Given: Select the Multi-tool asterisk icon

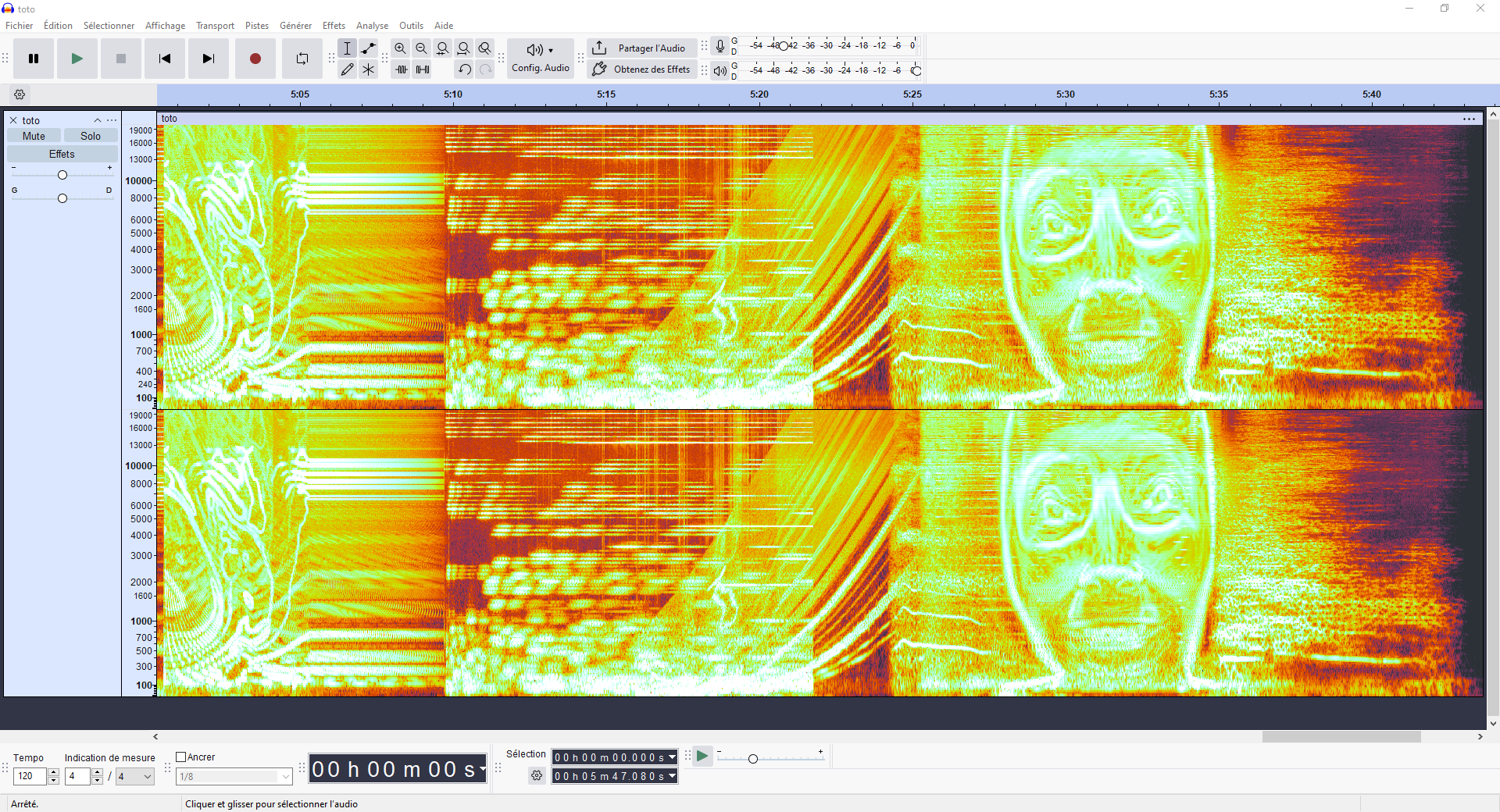Looking at the screenshot, I should [369, 69].
